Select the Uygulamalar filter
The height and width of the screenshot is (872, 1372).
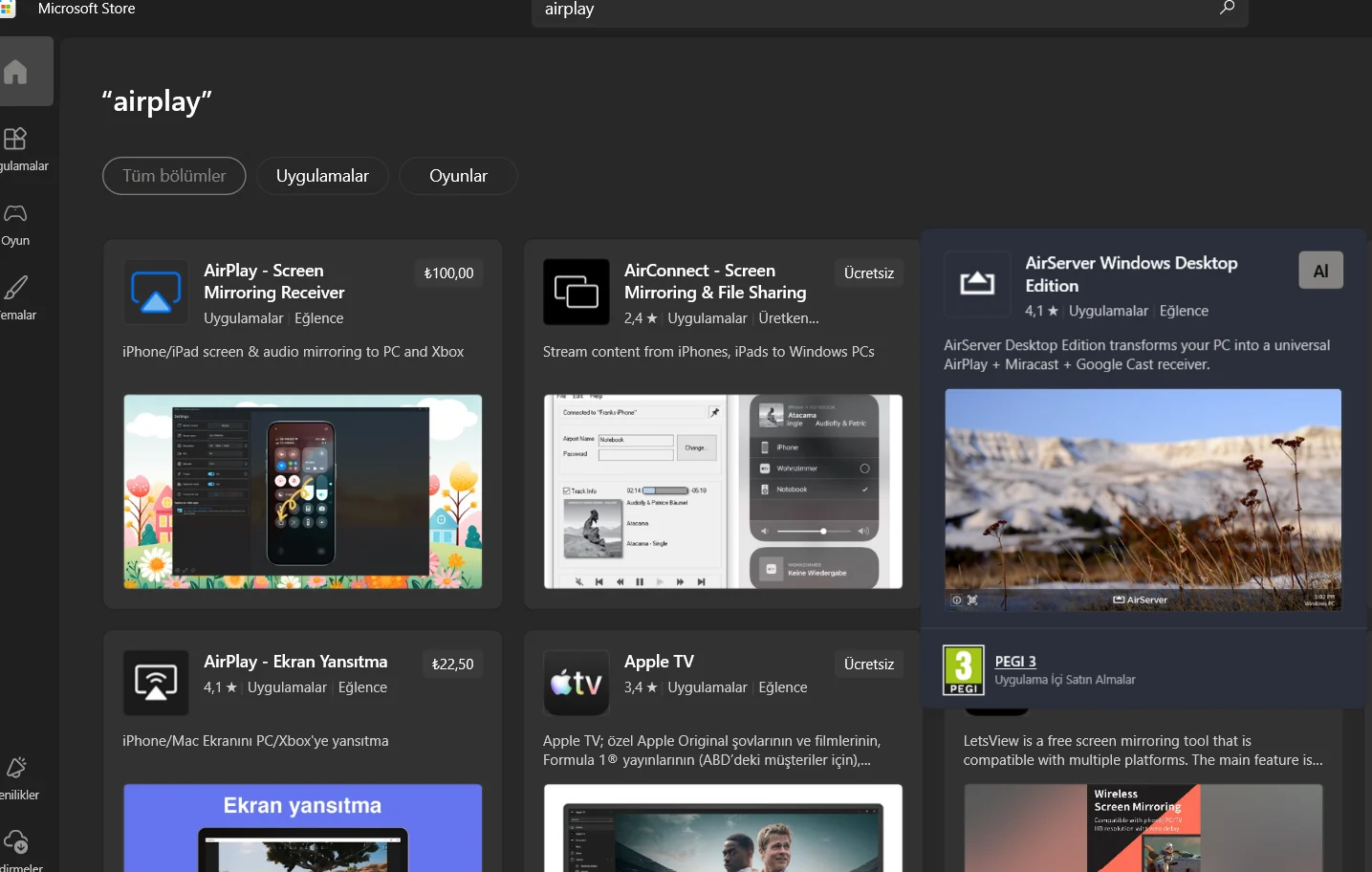[322, 176]
